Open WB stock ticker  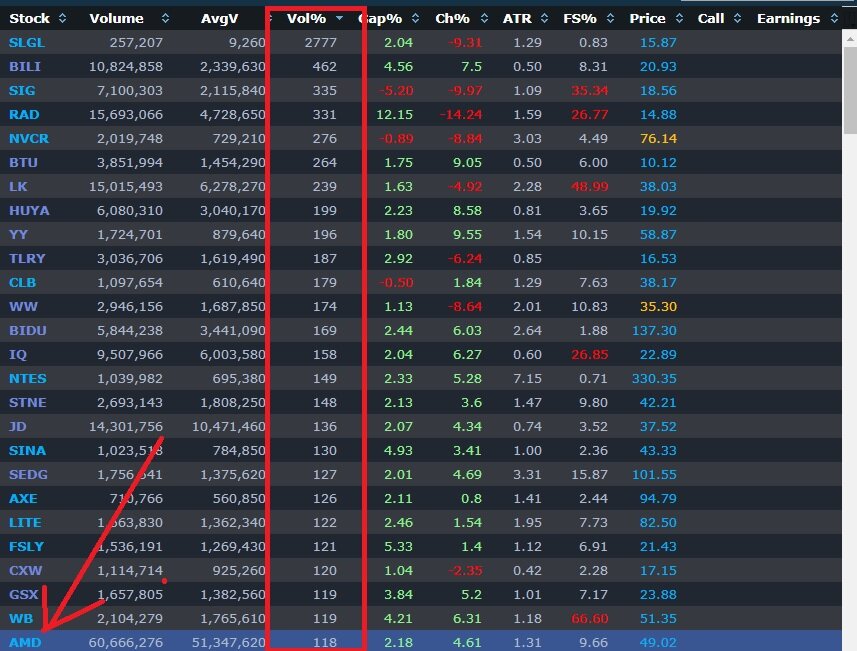point(21,619)
